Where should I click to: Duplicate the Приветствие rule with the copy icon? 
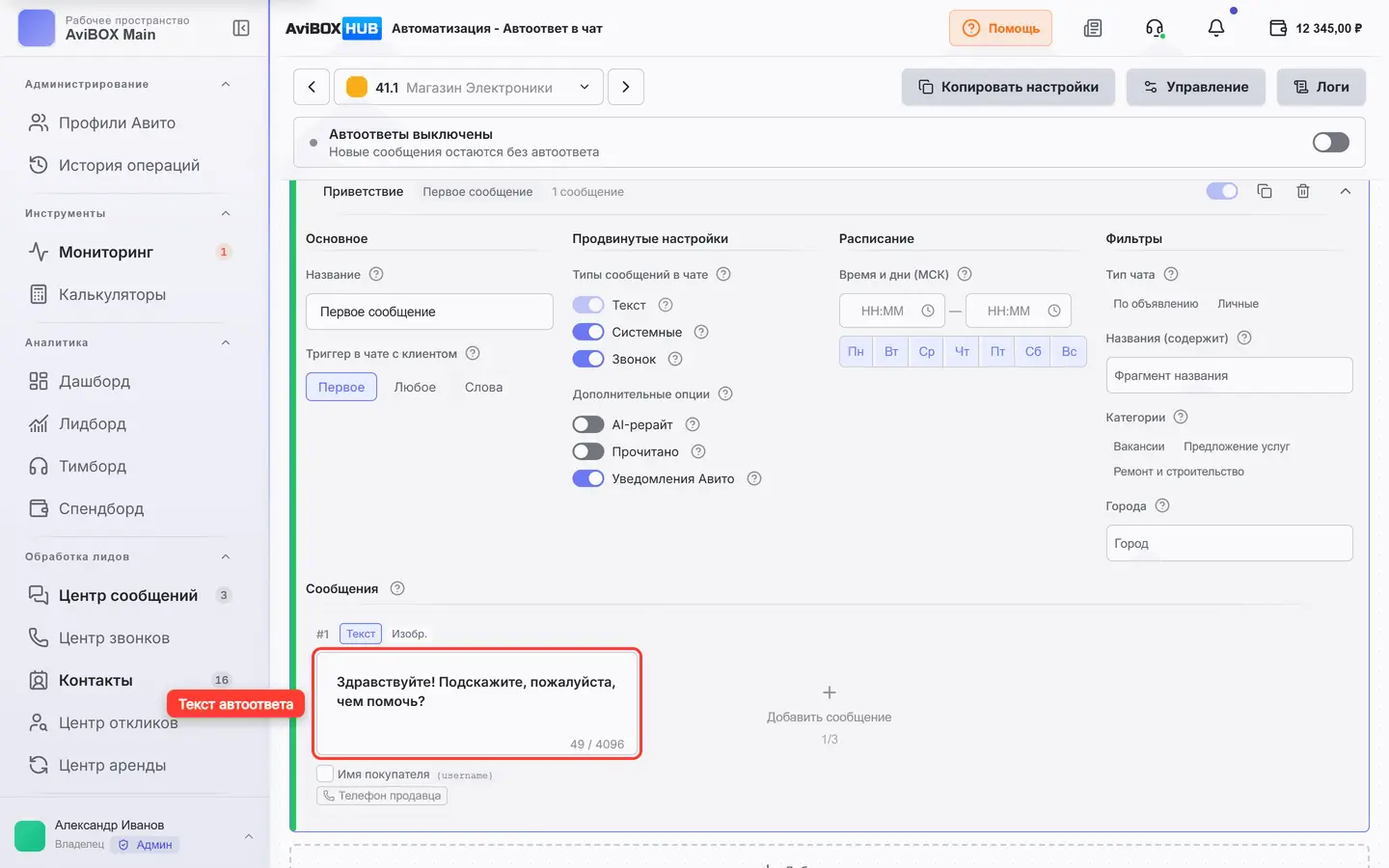click(1265, 191)
